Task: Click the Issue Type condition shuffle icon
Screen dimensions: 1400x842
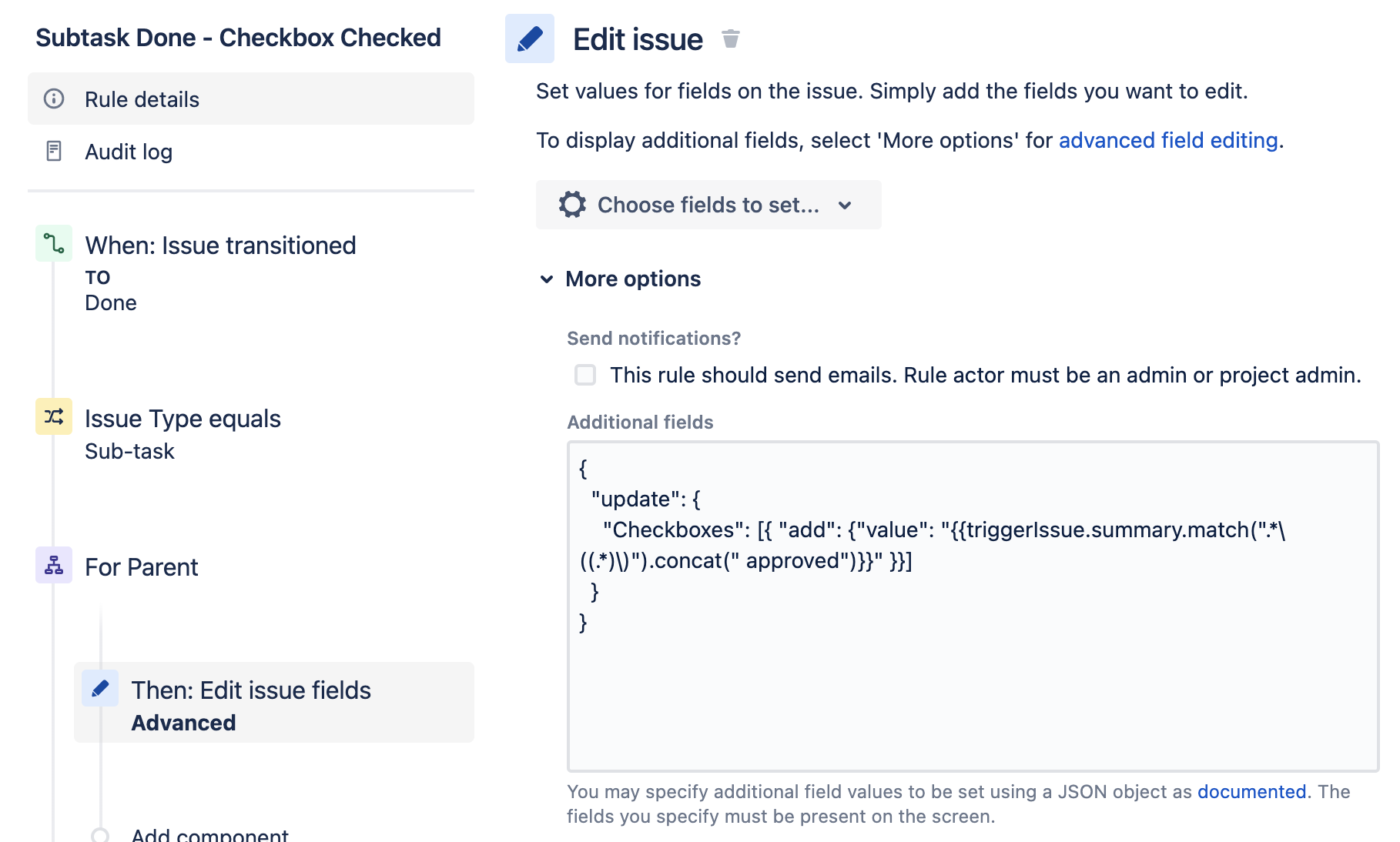Action: pos(54,417)
